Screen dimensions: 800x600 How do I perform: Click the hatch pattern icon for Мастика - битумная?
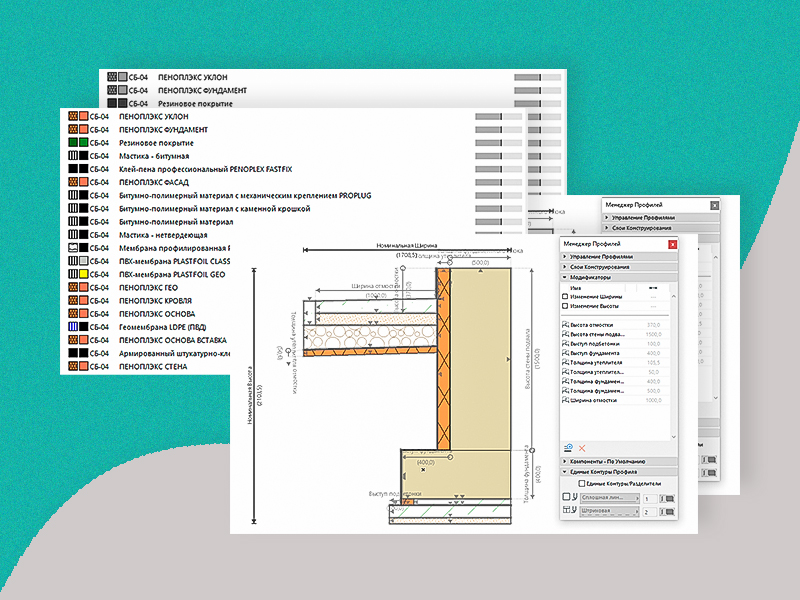pos(72,156)
